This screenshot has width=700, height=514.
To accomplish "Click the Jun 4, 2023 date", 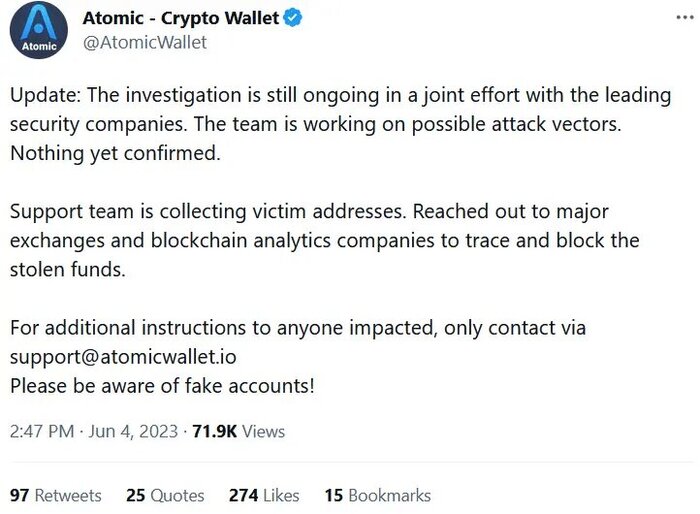I will 132,432.
